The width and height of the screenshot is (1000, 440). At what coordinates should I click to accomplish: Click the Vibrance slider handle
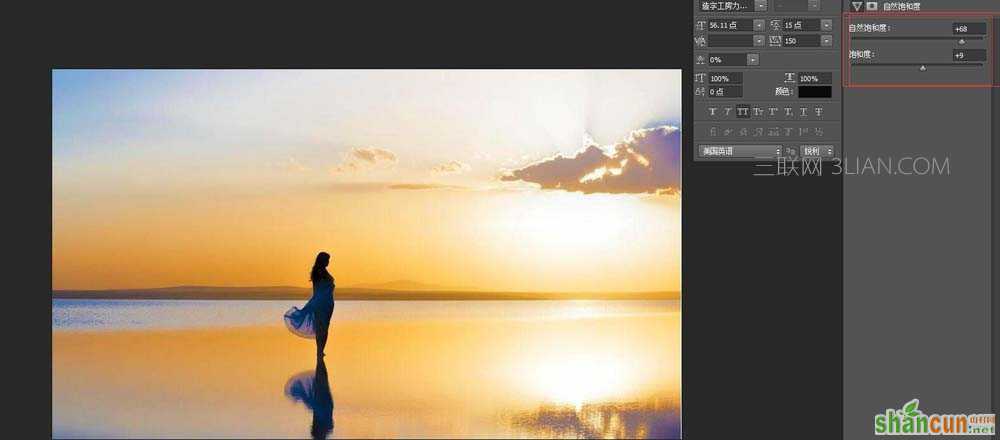[962, 42]
